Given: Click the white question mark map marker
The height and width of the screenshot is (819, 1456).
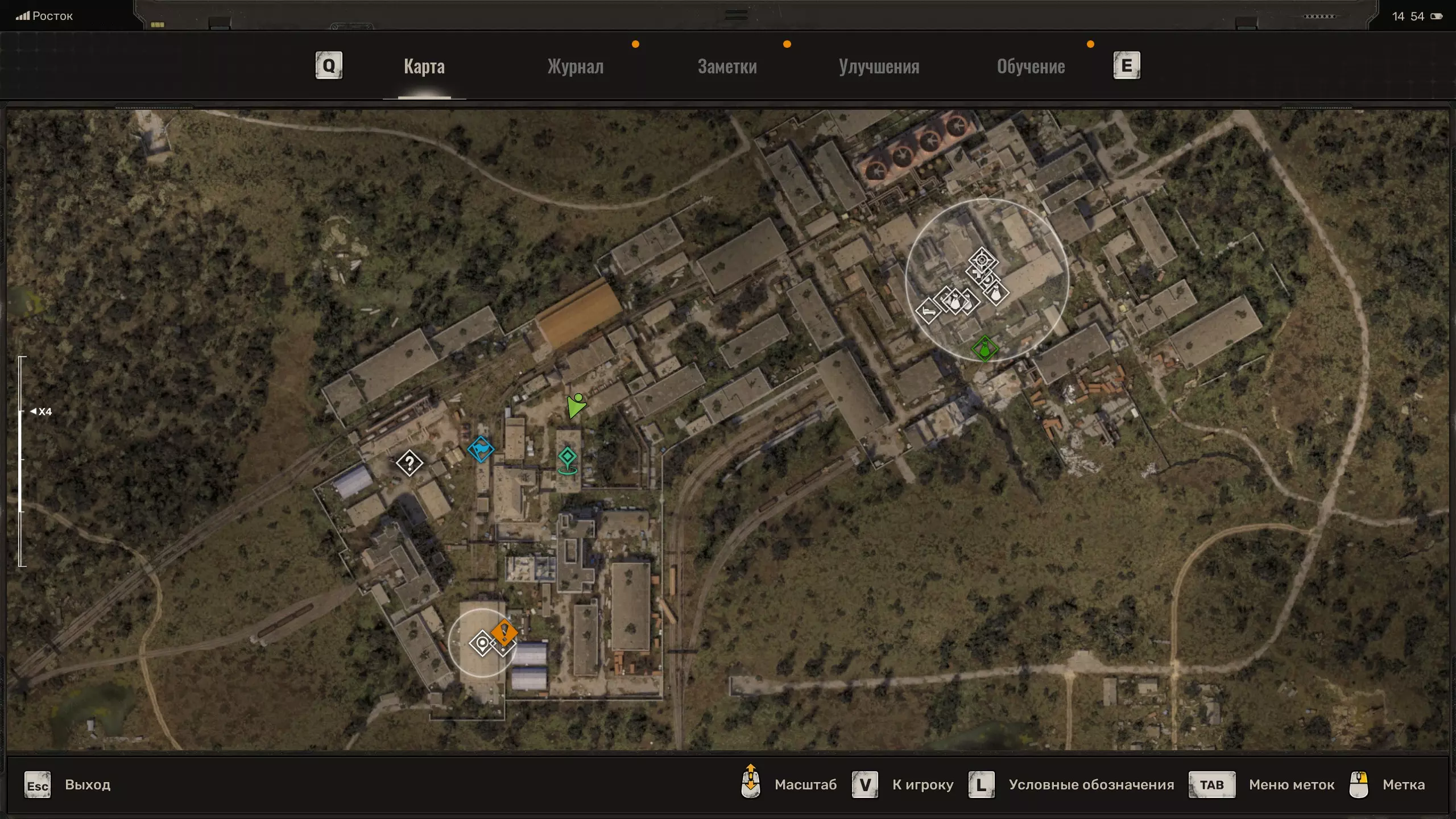Looking at the screenshot, I should [409, 464].
